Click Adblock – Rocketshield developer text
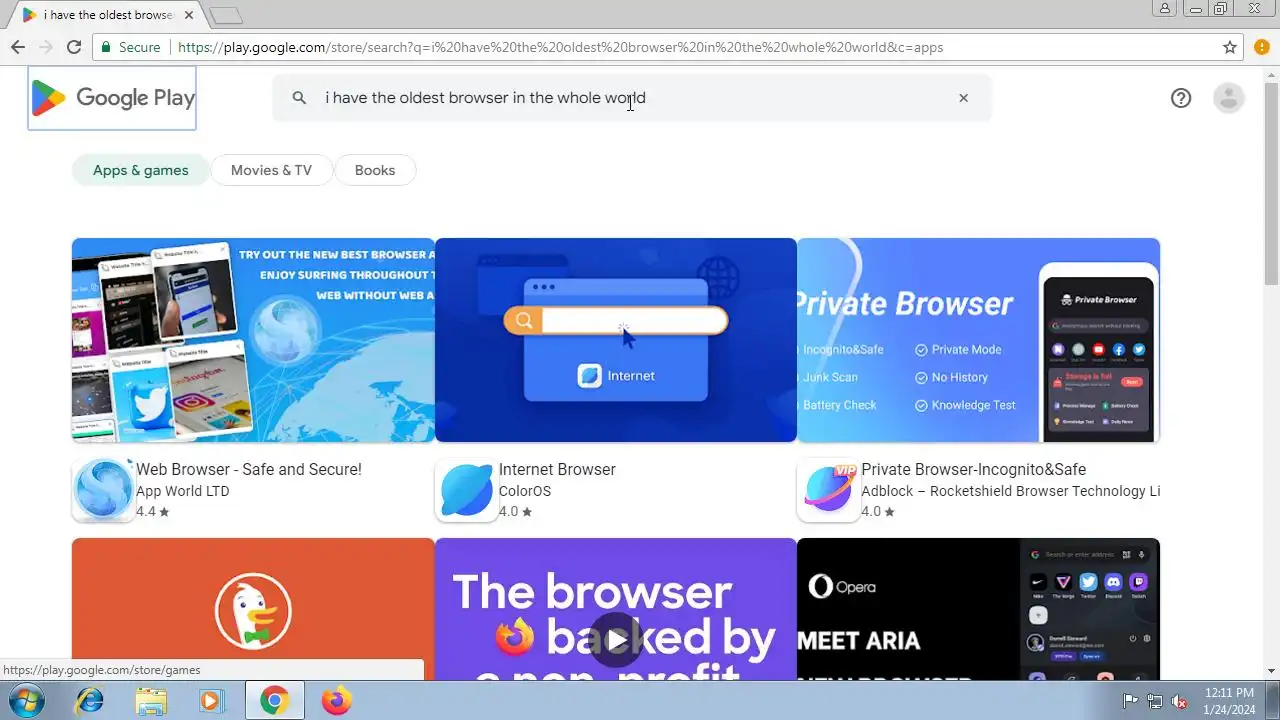 click(x=1011, y=491)
